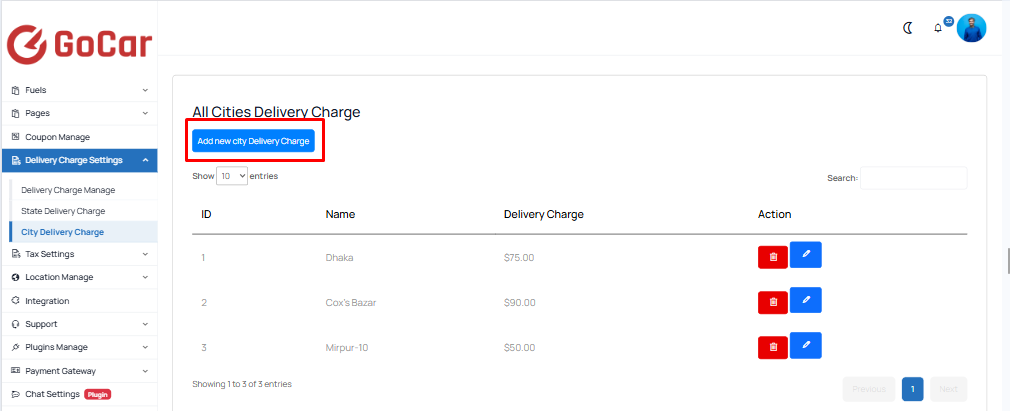Sort table by Delivery Charge column header

[x=544, y=215]
